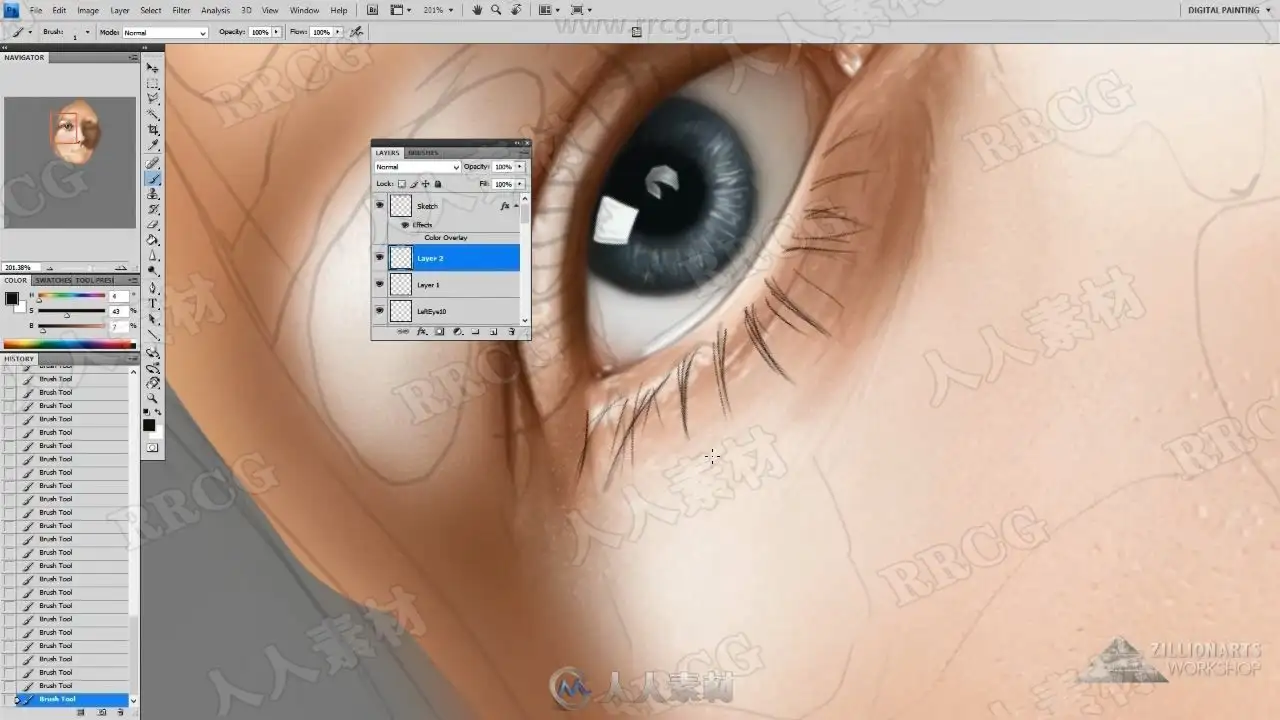
Task: Pick a color from the color ramp
Action: [x=69, y=345]
